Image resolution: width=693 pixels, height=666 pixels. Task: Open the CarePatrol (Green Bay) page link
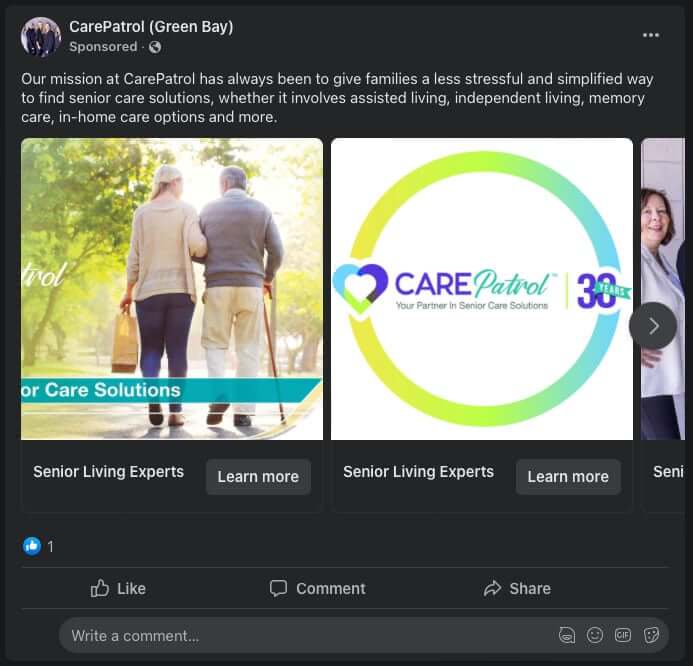coord(151,27)
